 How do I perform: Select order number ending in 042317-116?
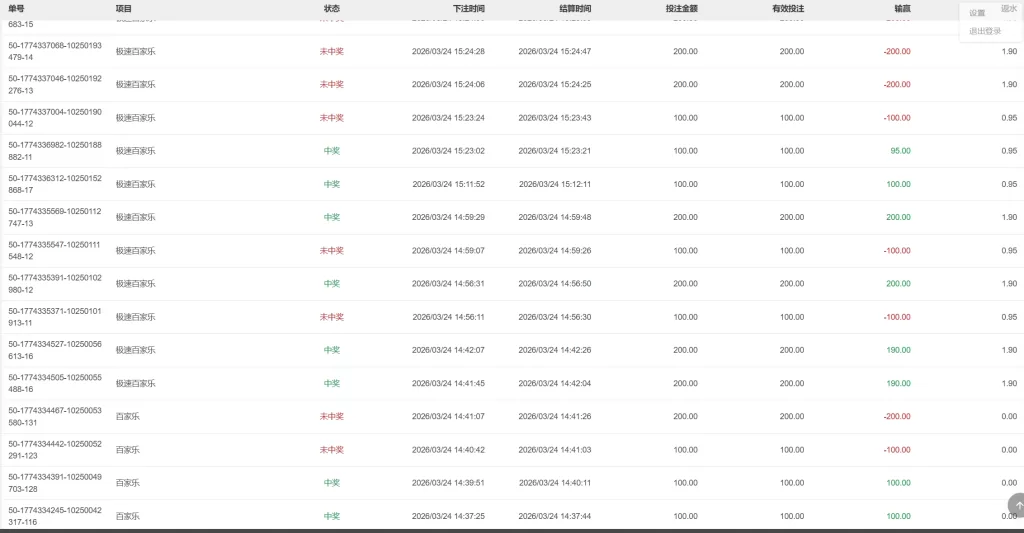(x=54, y=515)
